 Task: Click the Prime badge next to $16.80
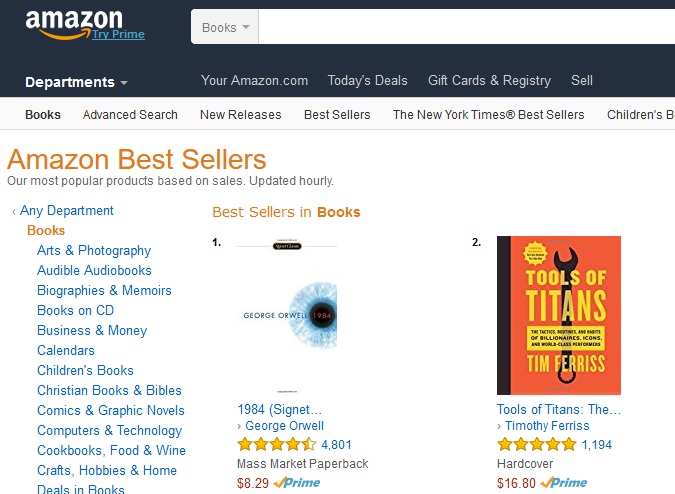click(563, 482)
